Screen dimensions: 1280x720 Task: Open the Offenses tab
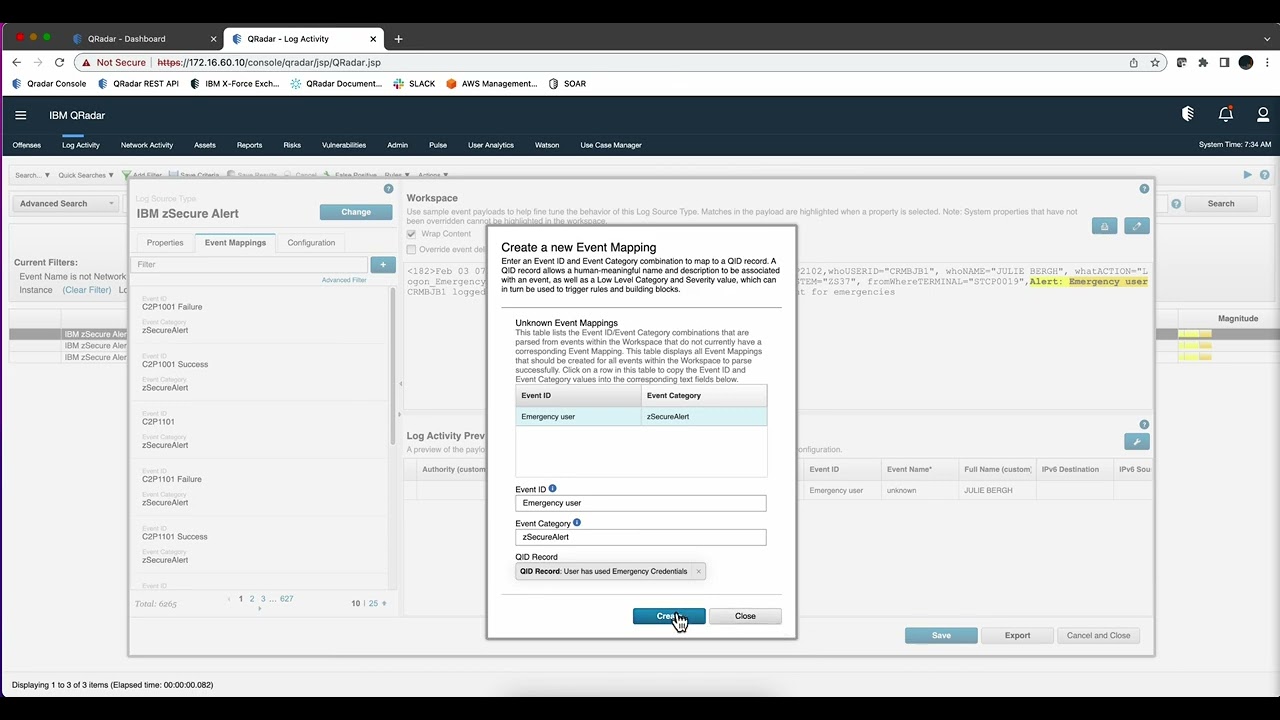click(x=27, y=145)
